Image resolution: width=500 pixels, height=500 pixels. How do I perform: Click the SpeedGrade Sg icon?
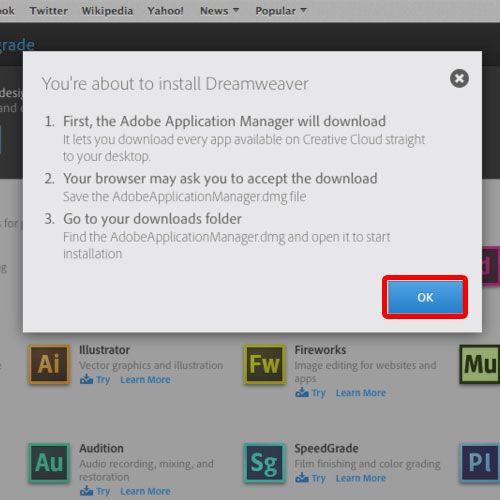pyautogui.click(x=265, y=463)
